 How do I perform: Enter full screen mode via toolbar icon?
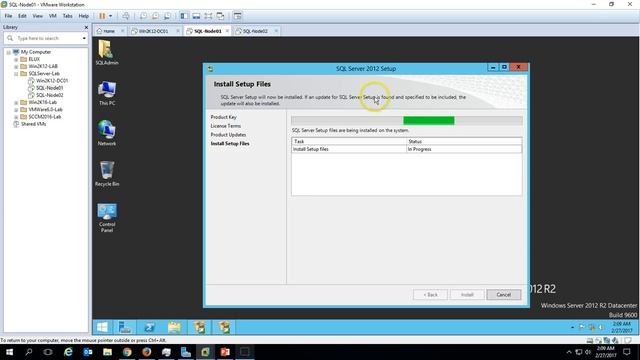pyautogui.click(x=208, y=16)
